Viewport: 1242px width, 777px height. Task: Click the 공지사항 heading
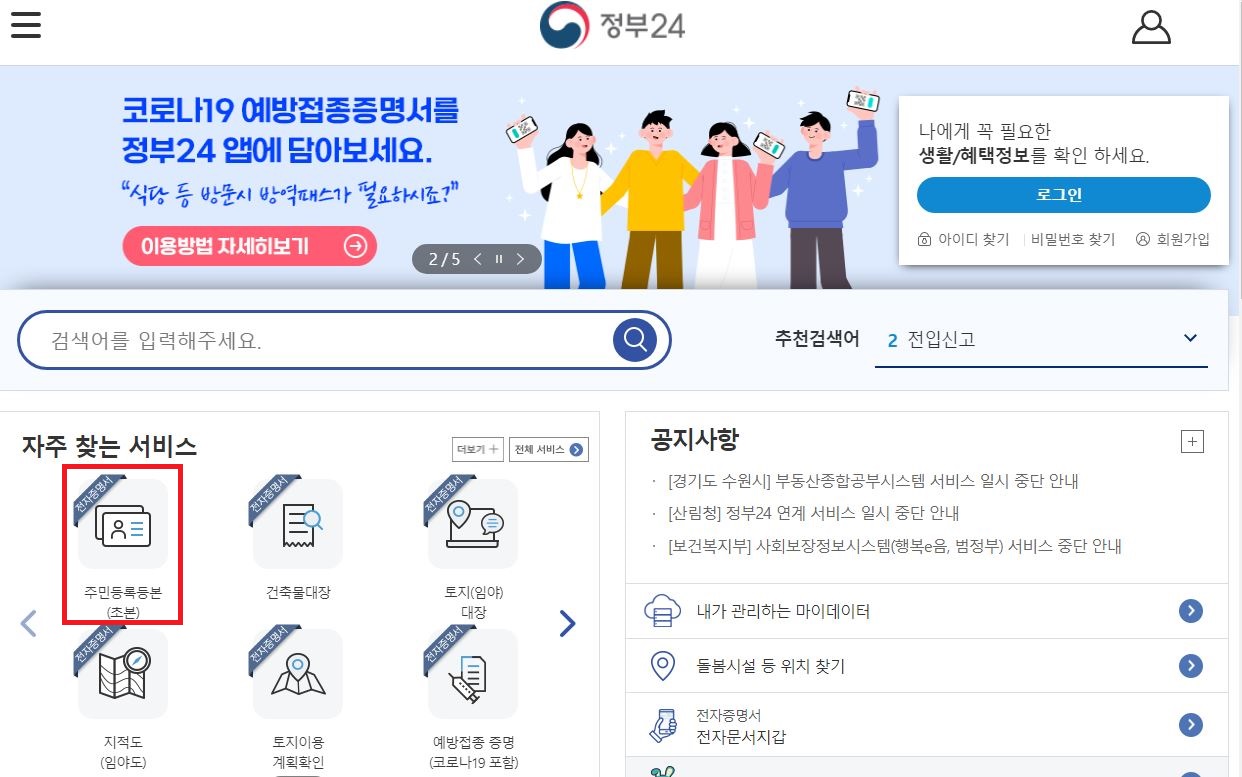pyautogui.click(x=695, y=440)
